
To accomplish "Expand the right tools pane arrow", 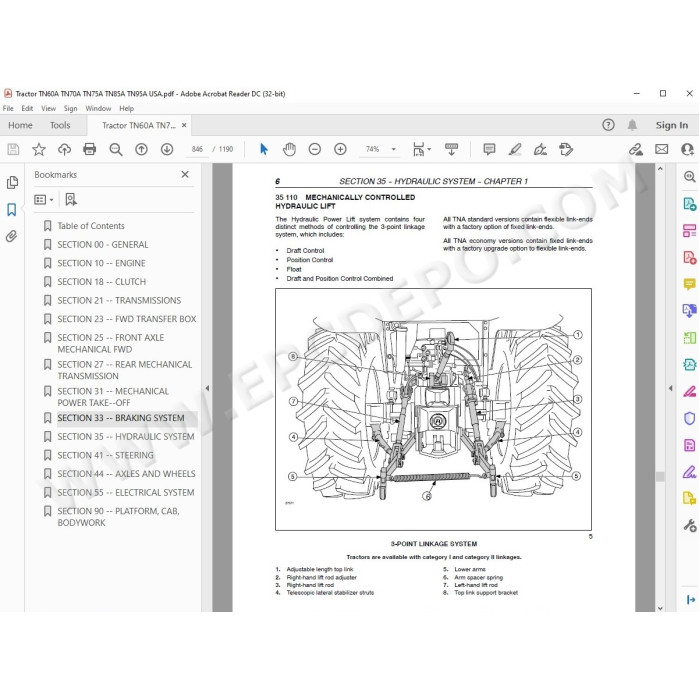I will point(671,388).
